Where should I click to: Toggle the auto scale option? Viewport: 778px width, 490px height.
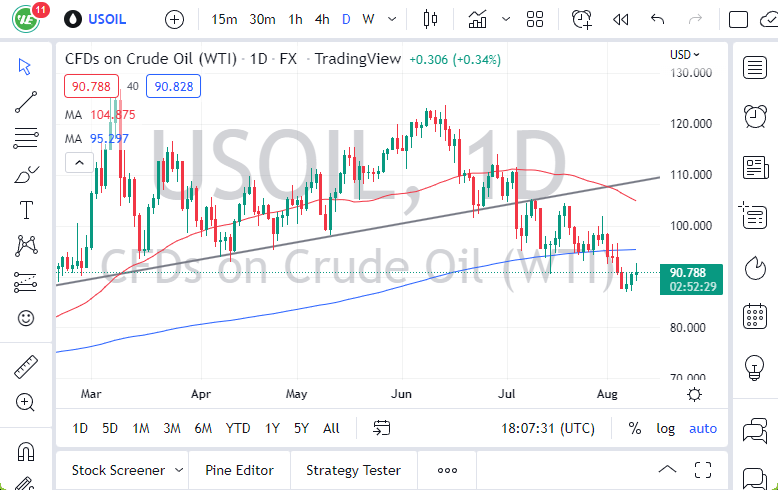703,428
